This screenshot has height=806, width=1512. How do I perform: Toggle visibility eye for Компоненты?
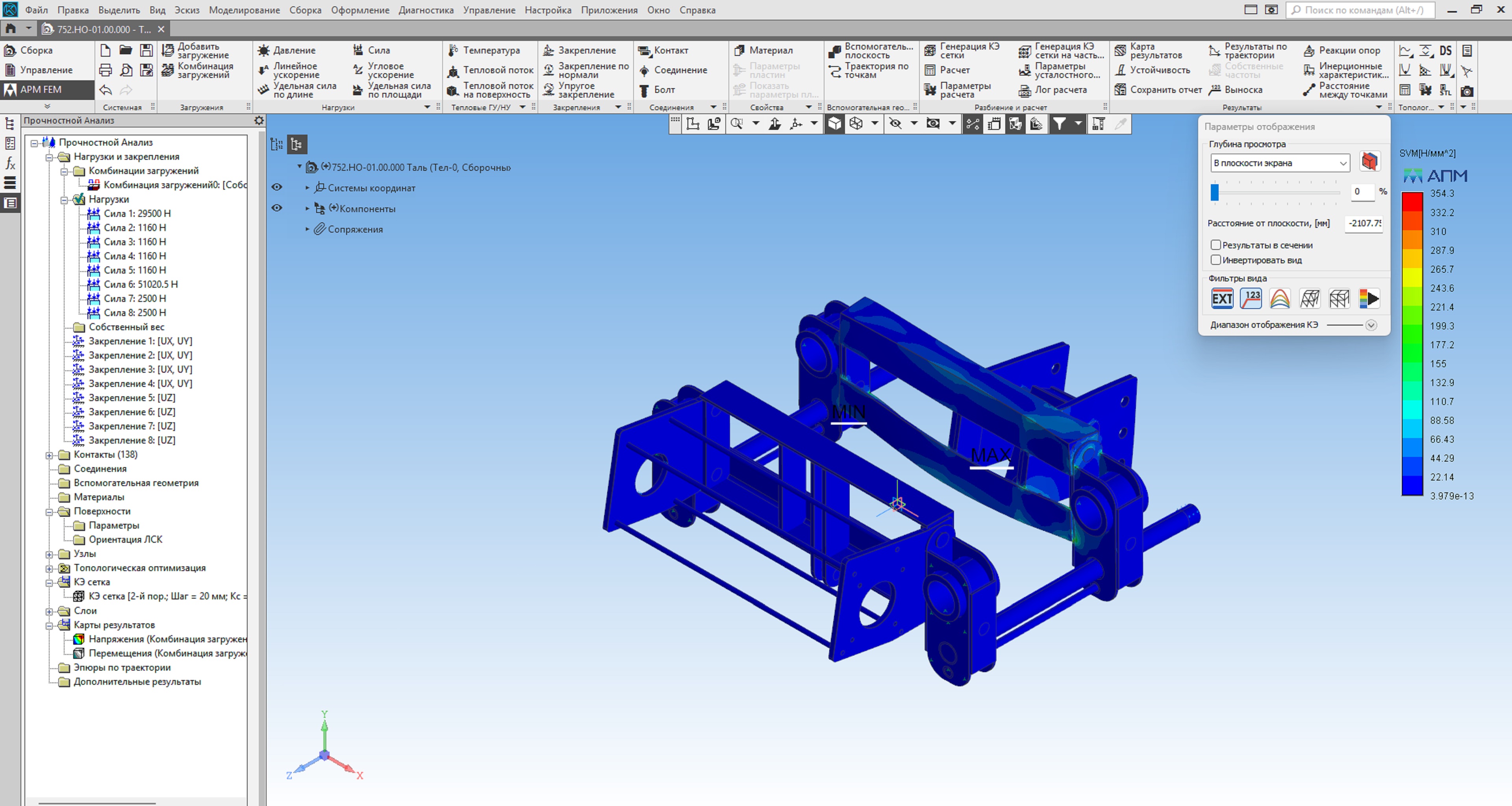(x=277, y=208)
